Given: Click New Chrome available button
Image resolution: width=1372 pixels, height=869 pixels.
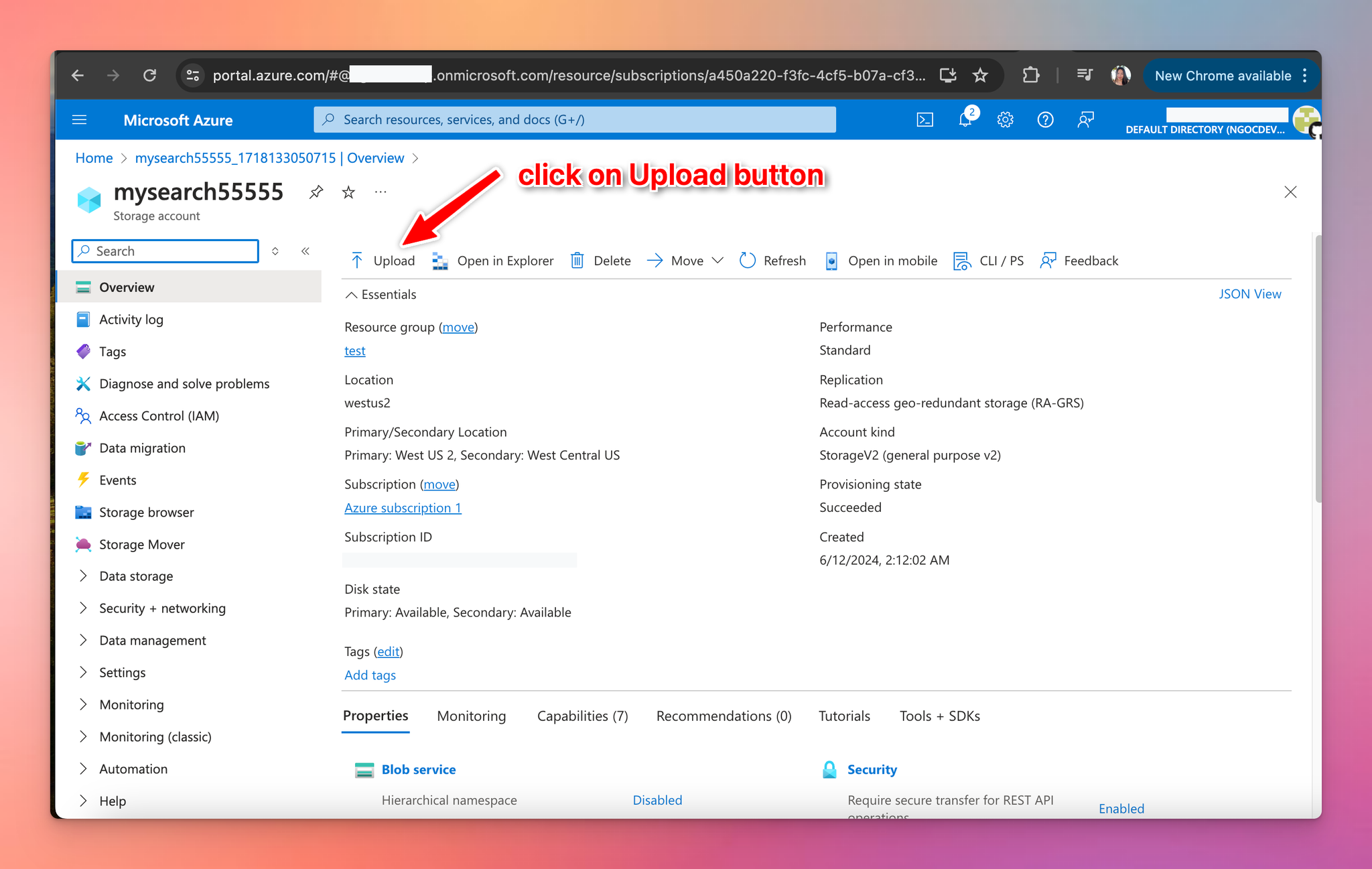Looking at the screenshot, I should pos(1230,76).
